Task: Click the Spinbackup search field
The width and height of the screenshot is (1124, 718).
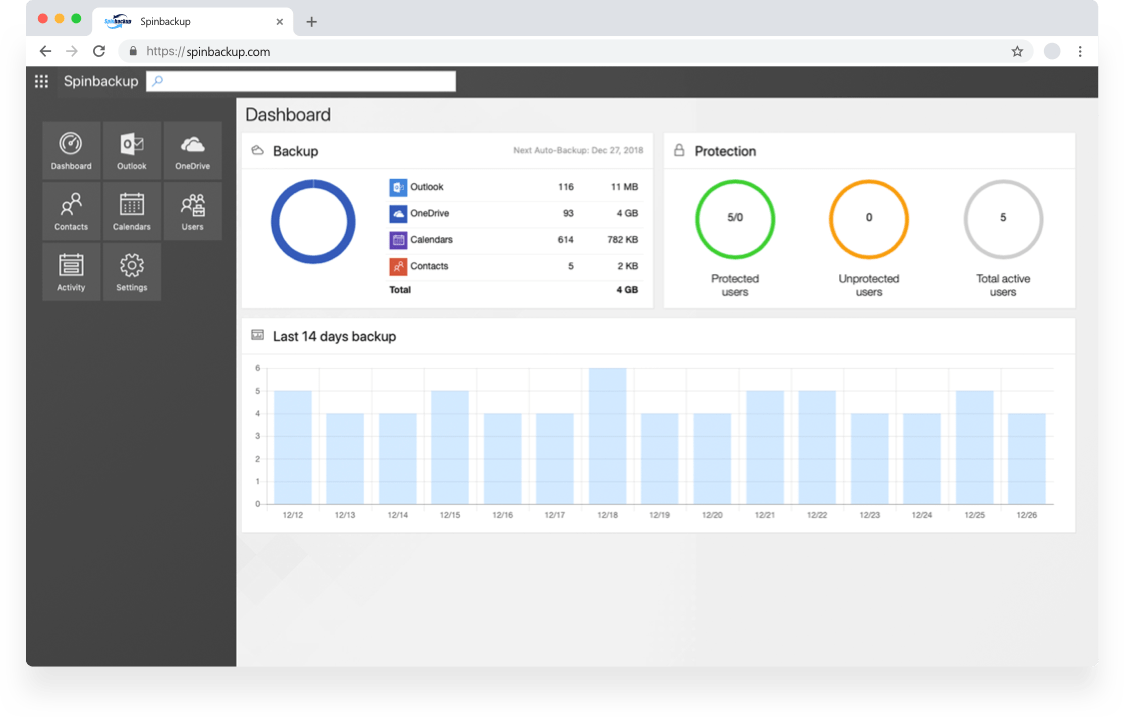Action: (x=301, y=82)
